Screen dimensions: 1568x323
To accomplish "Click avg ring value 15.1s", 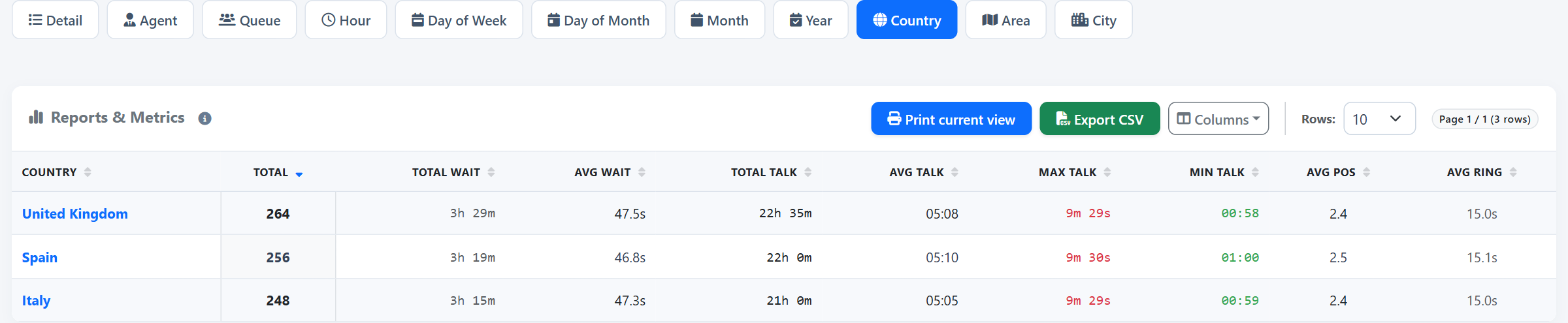I will click(1482, 258).
